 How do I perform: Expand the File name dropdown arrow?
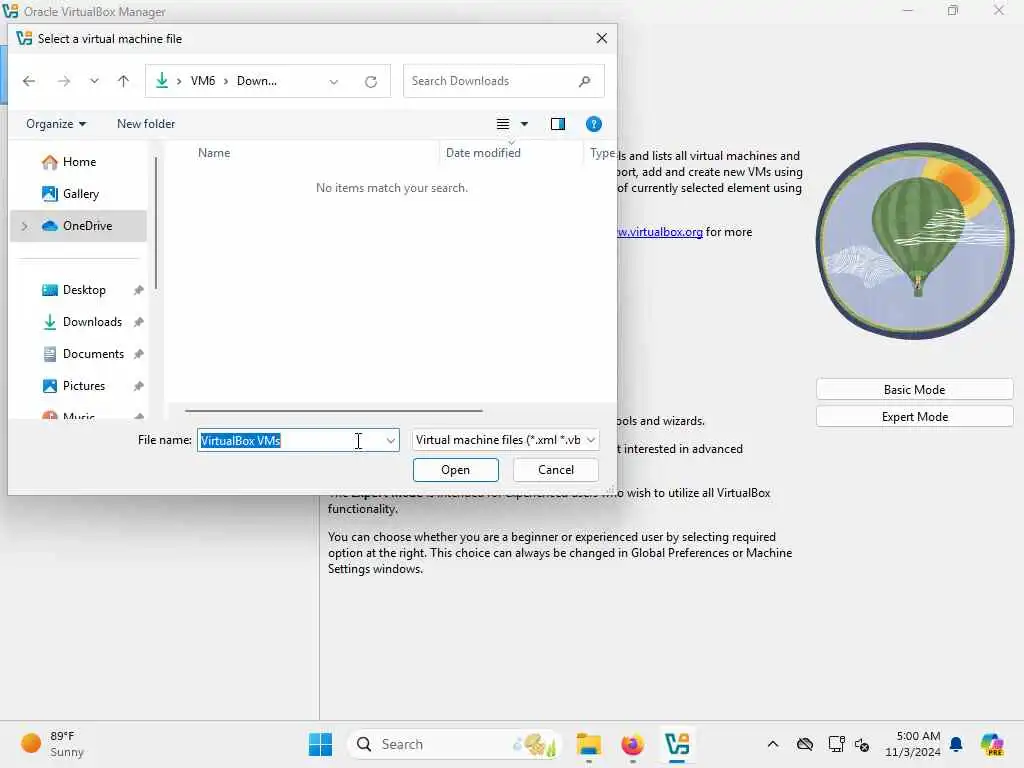391,440
